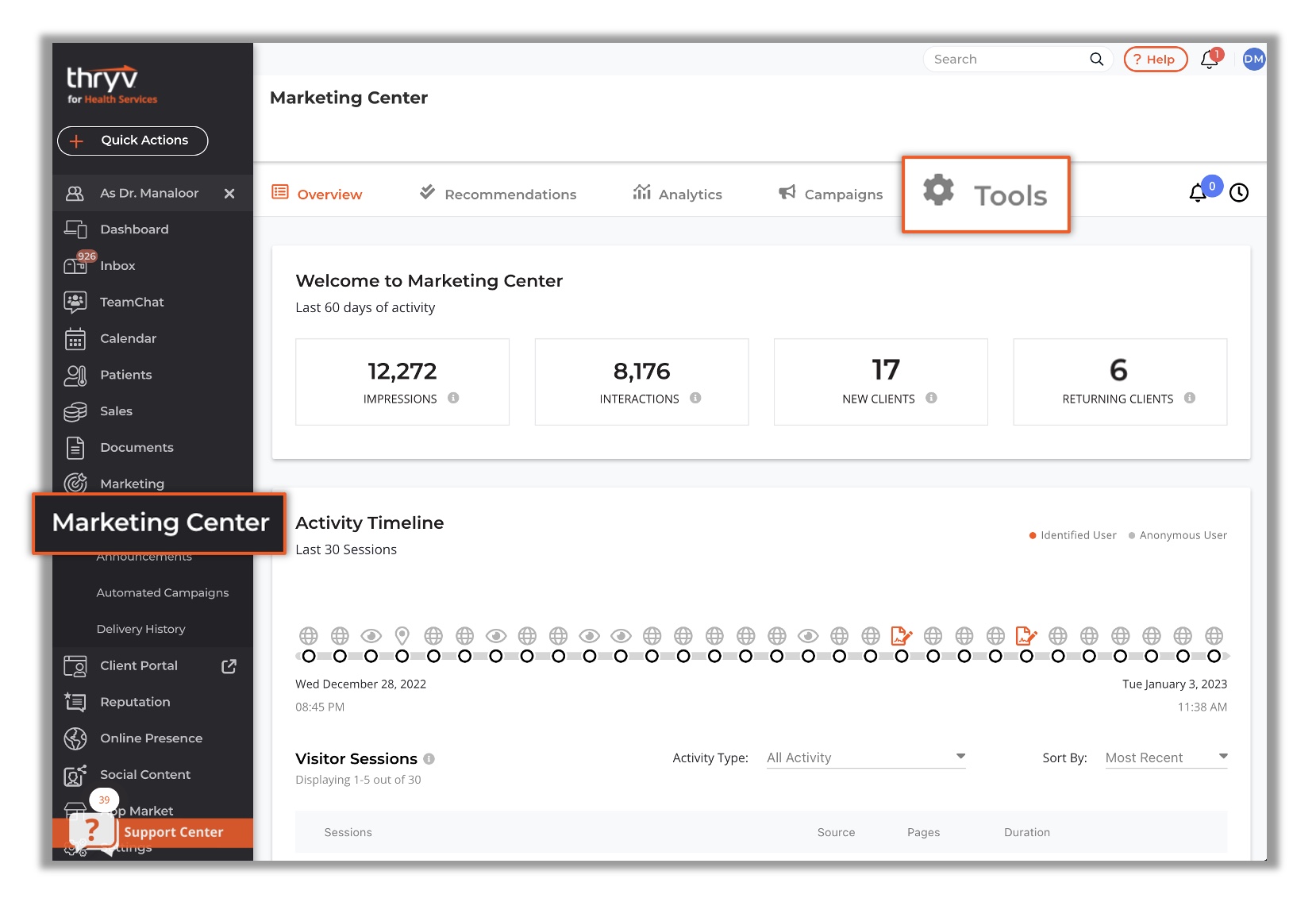Show info for Interactions metric
Image resolution: width=1316 pixels, height=902 pixels.
(x=695, y=398)
